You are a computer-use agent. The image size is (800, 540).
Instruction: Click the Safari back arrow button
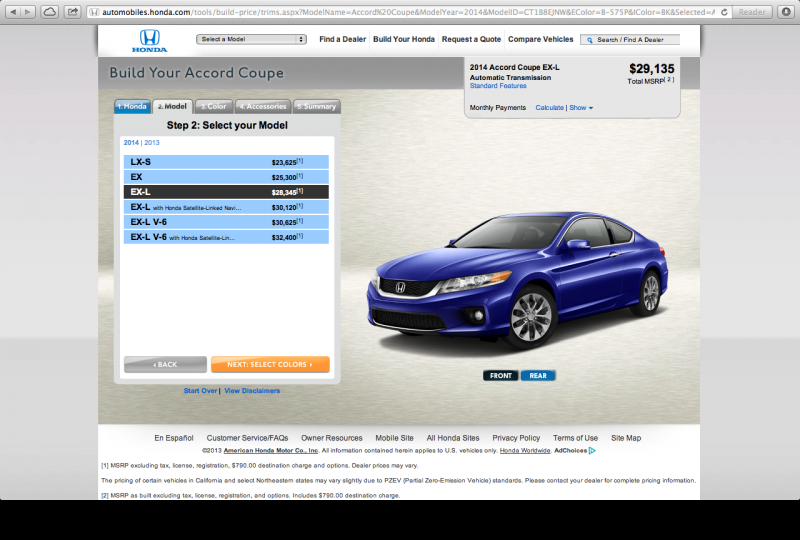(13, 12)
